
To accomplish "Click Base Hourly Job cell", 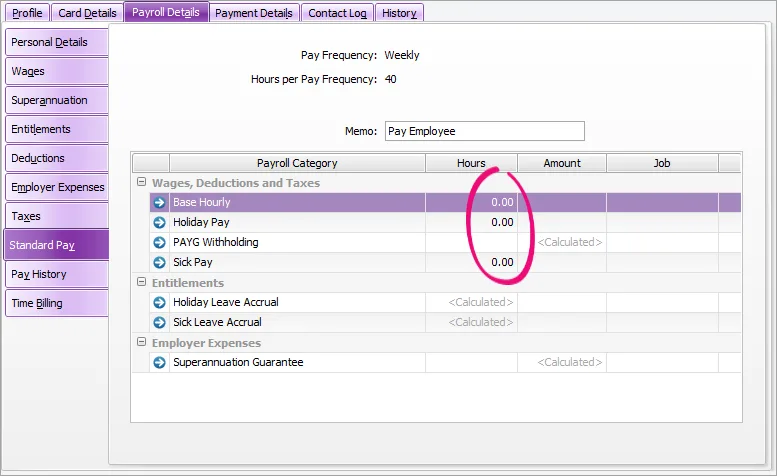I will (662, 202).
